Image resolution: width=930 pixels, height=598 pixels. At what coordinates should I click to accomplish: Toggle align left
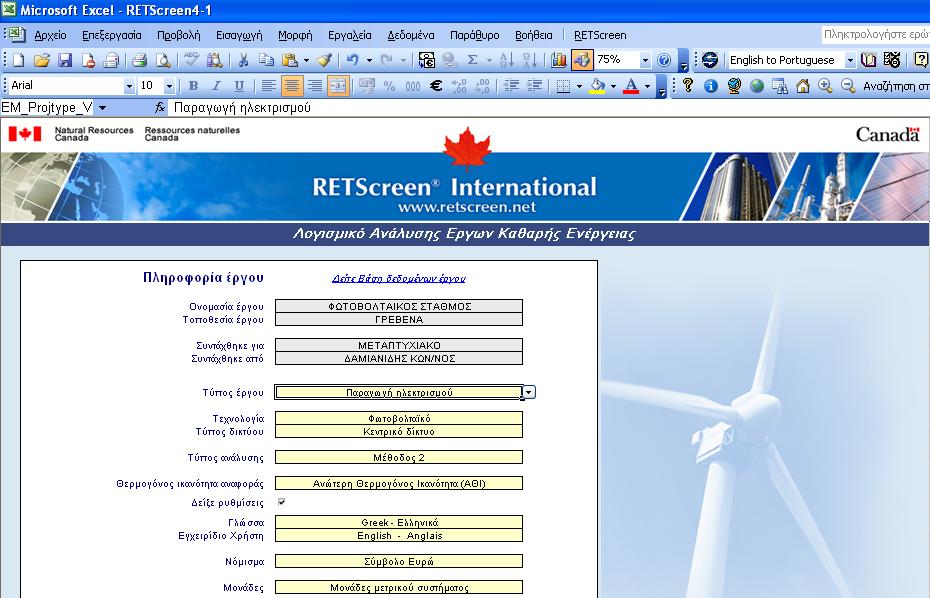point(269,86)
